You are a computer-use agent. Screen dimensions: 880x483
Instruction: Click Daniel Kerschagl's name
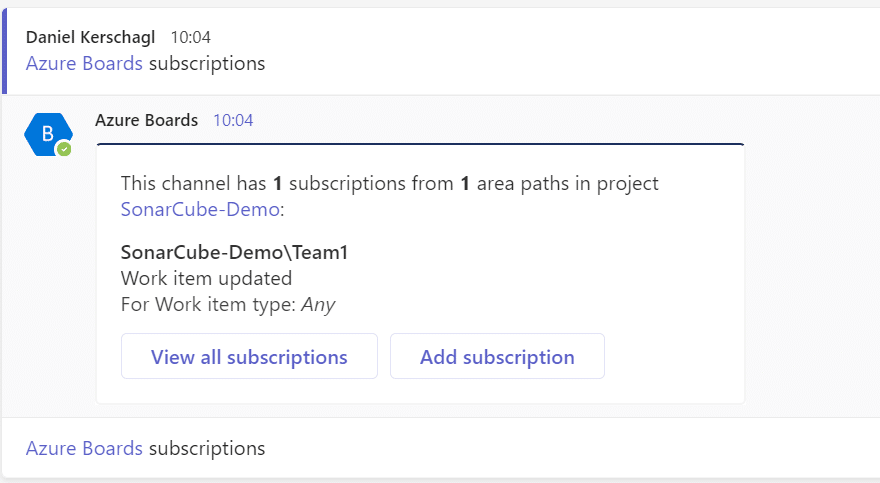(x=90, y=37)
